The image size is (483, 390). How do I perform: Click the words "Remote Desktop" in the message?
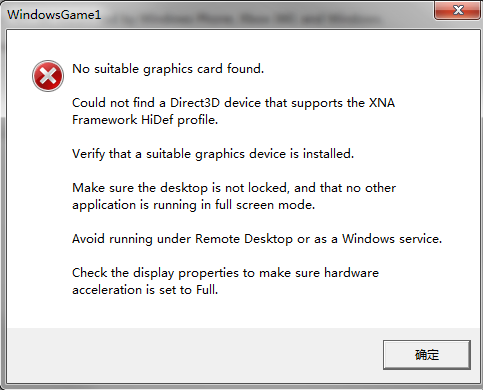(244, 239)
